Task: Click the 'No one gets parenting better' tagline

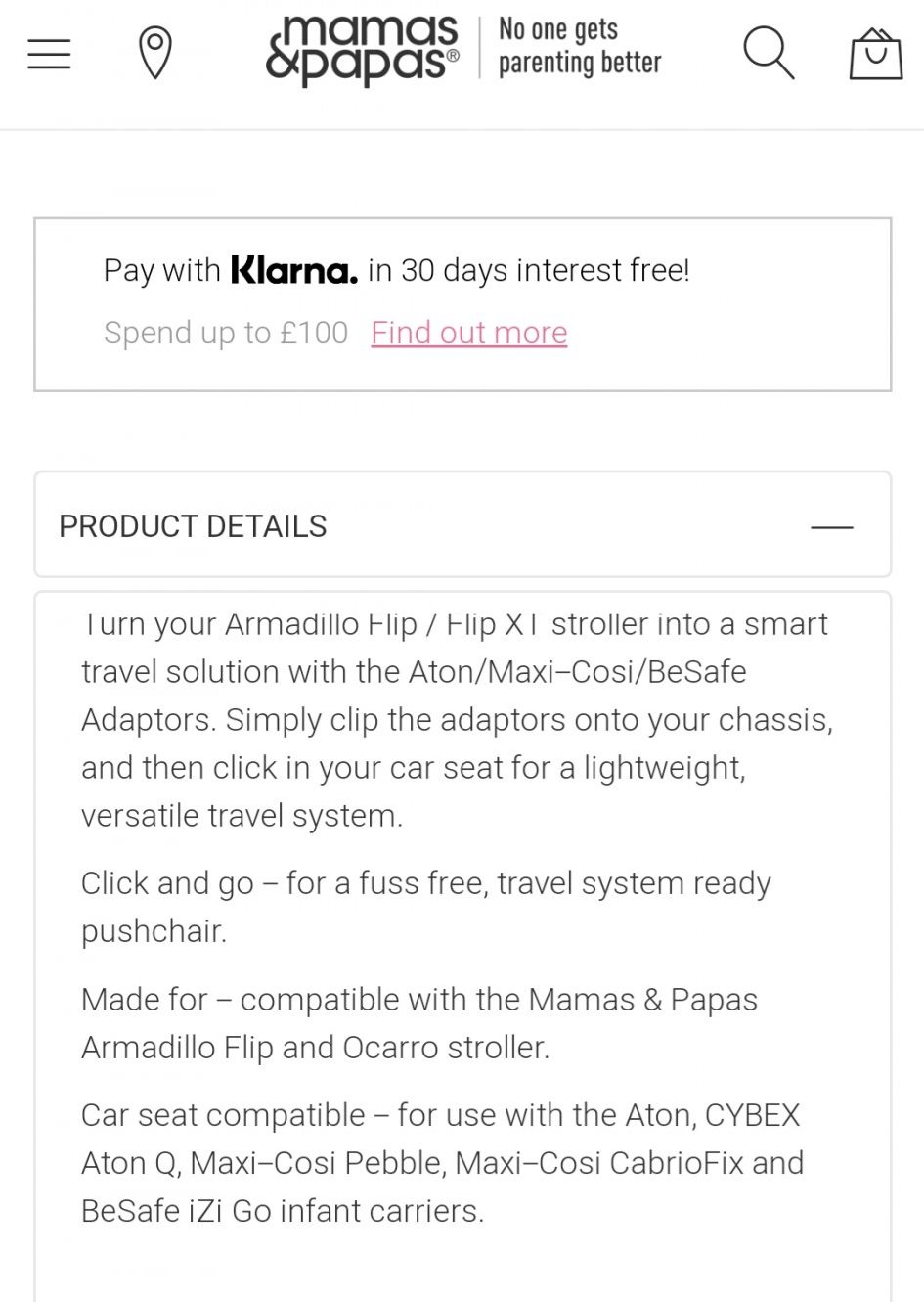Action: [x=579, y=46]
